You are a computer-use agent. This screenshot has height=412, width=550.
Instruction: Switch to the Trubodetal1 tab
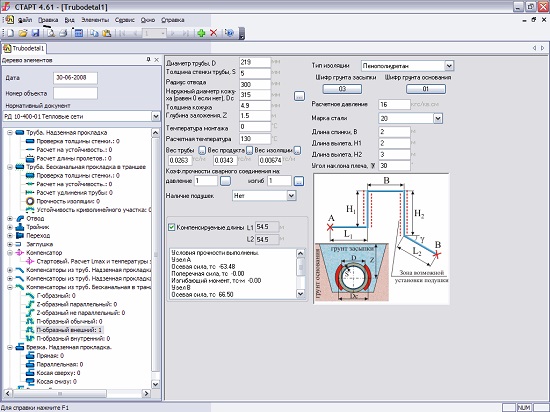pyautogui.click(x=24, y=48)
